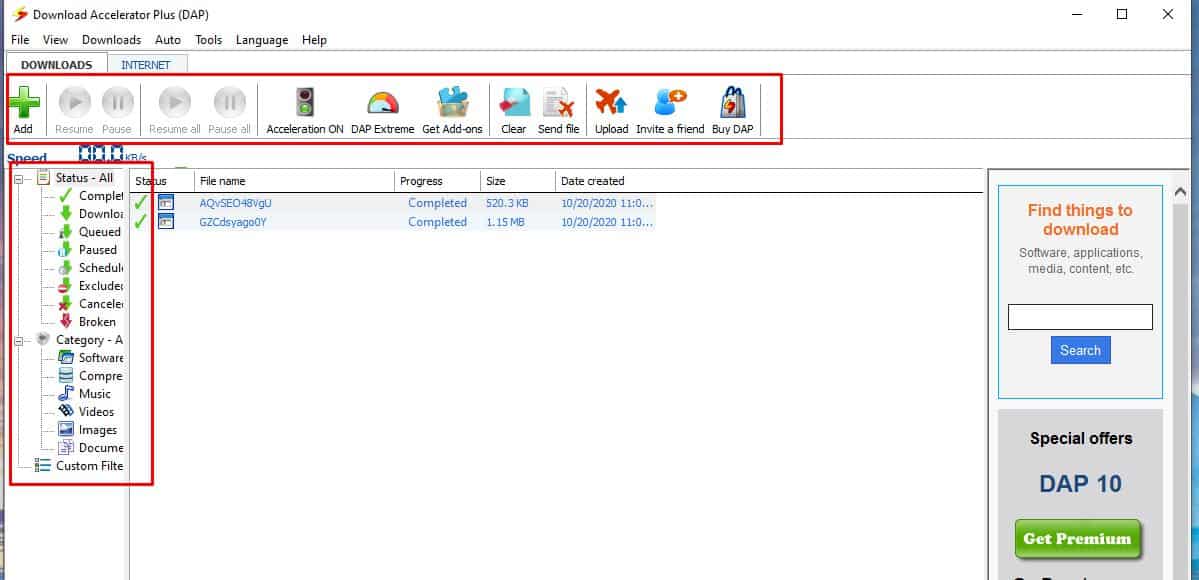Sort by Progress column header
This screenshot has height=580, width=1199.
point(437,181)
